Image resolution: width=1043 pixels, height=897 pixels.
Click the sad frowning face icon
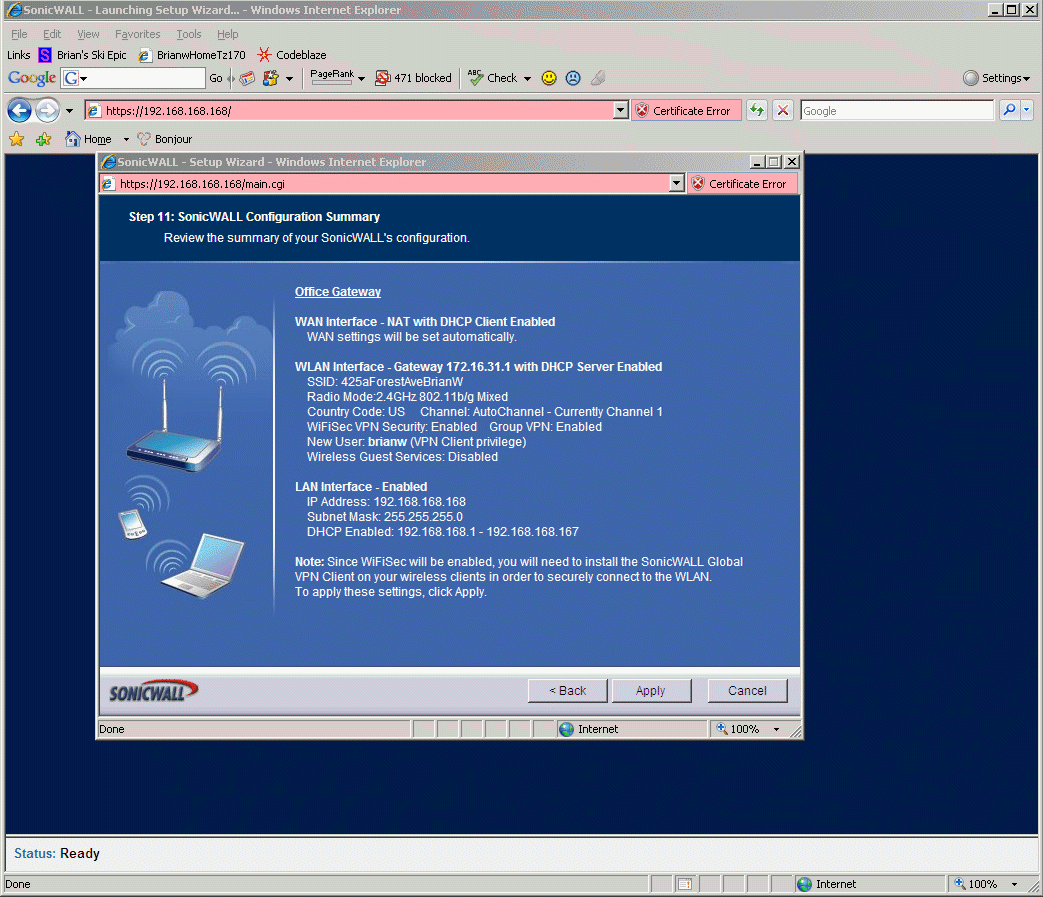(573, 78)
